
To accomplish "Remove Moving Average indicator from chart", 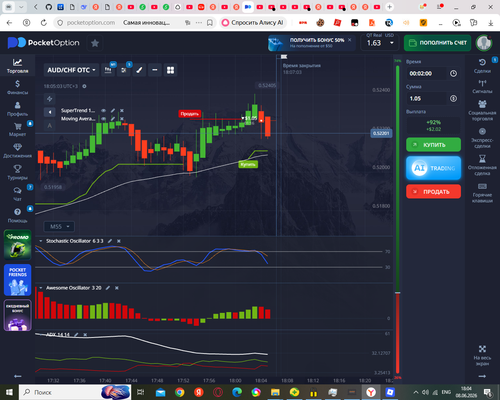I will click(x=122, y=118).
